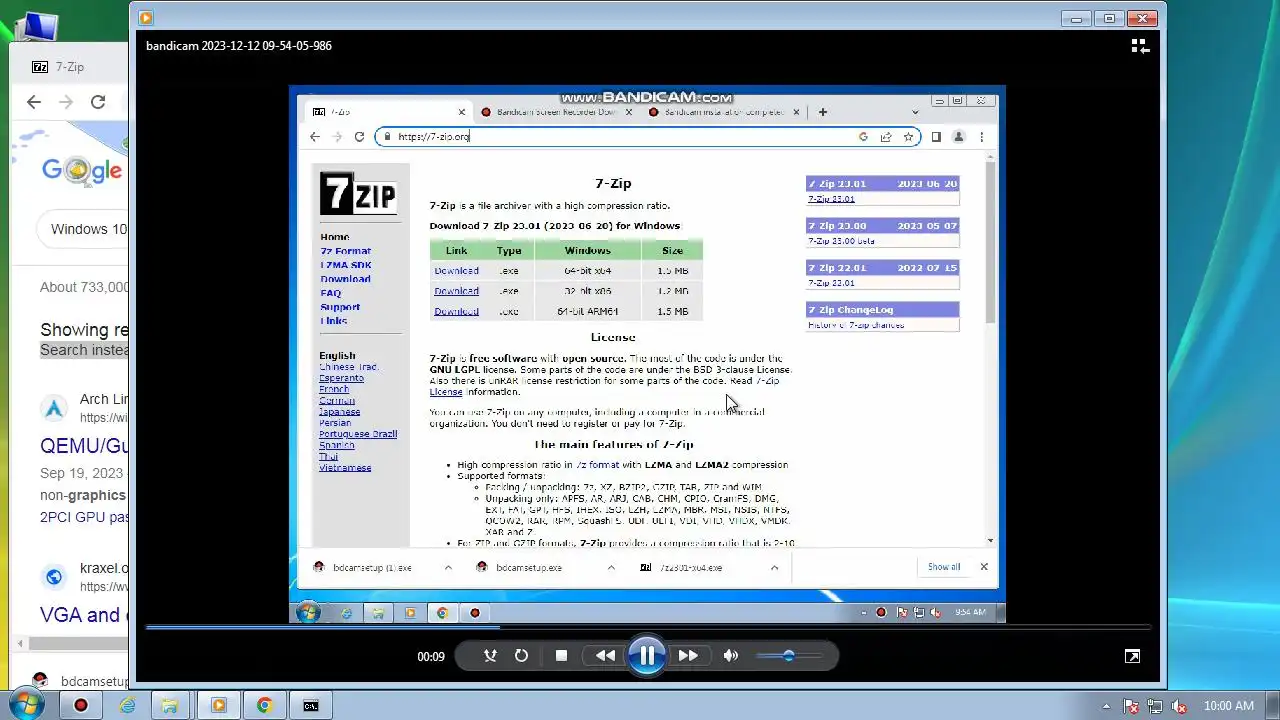Open the VGA and search result link

point(84,615)
